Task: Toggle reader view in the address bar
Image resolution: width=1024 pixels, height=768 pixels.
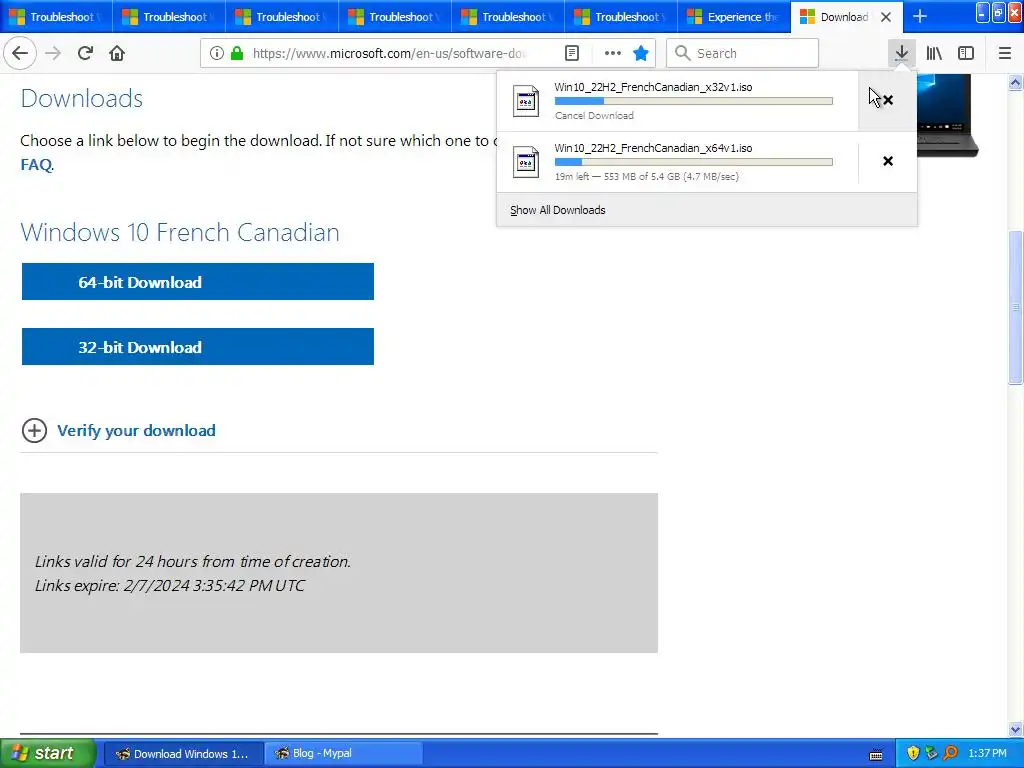Action: click(x=572, y=54)
